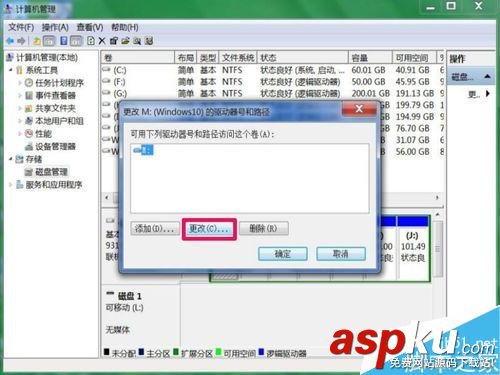Viewport: 500px width, 375px height.
Task: Click the drive icon of M: in dialog list
Action: click(x=137, y=150)
